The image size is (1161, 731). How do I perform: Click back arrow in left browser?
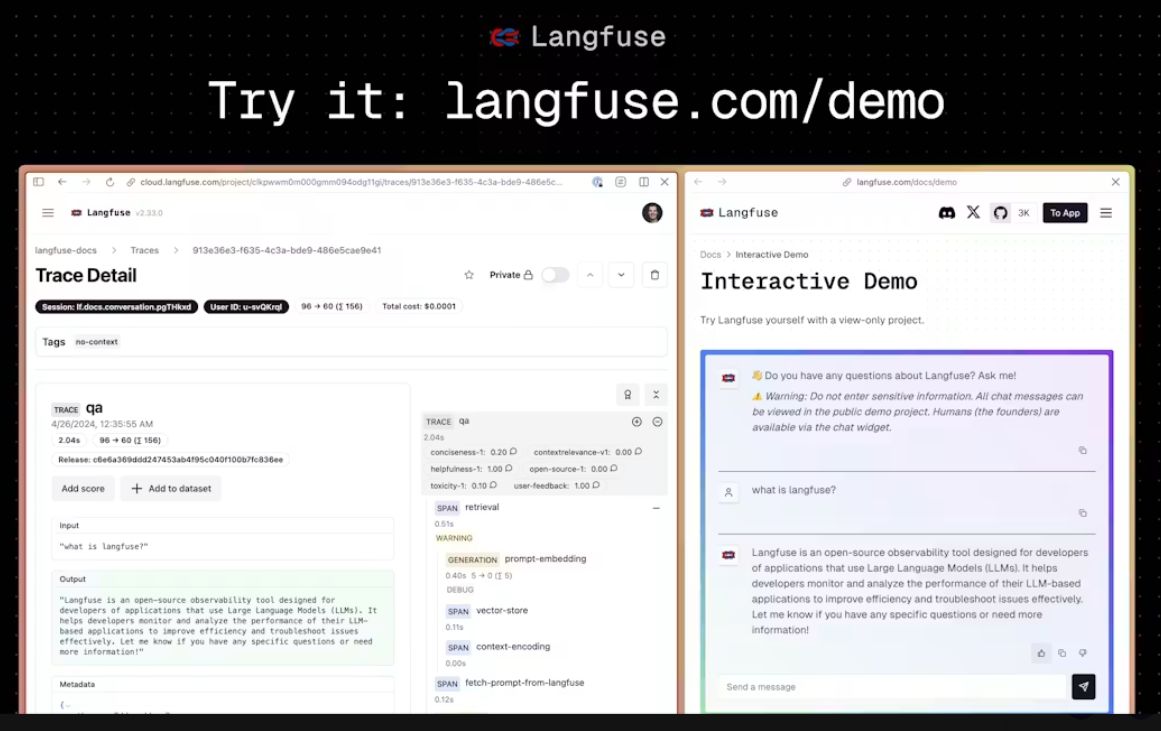tap(62, 181)
